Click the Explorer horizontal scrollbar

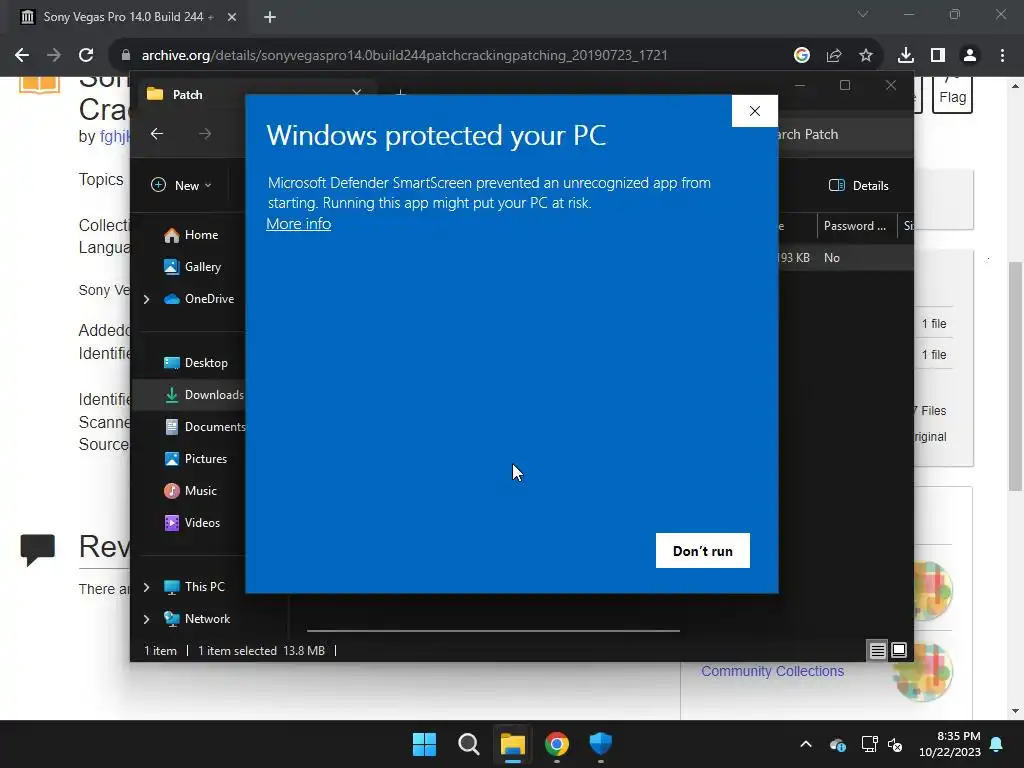pyautogui.click(x=493, y=631)
